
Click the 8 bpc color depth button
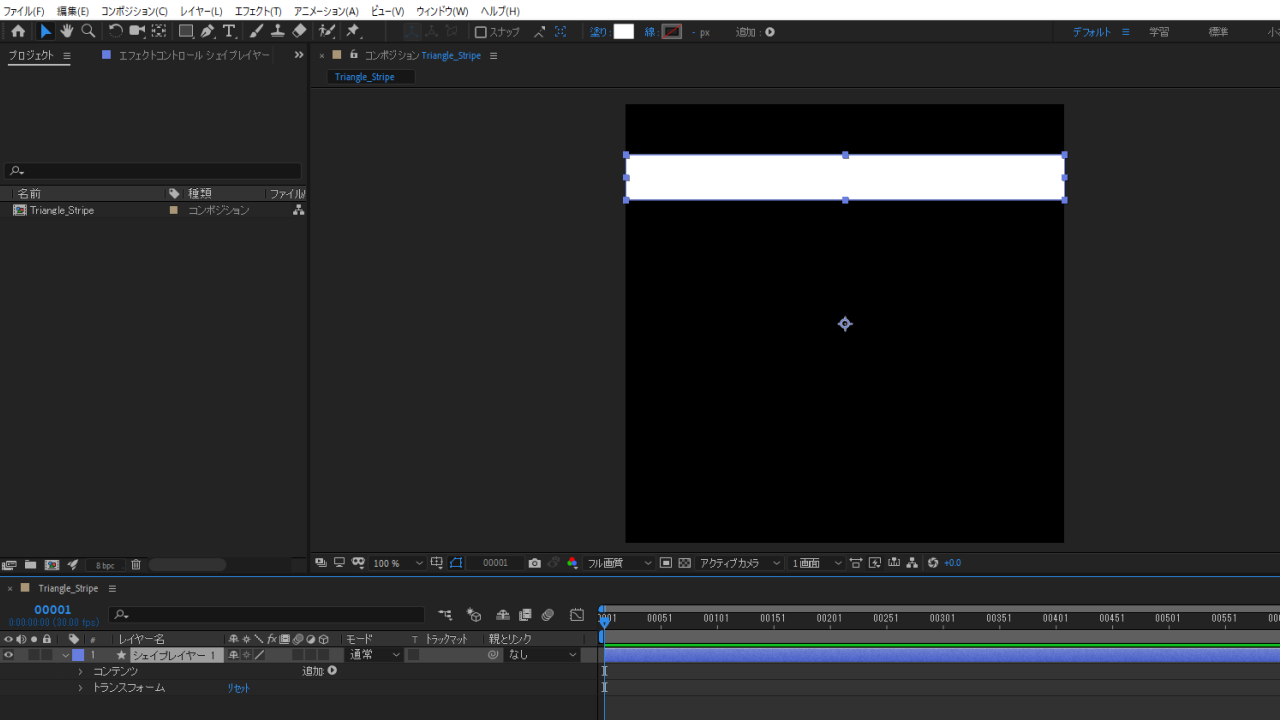105,565
